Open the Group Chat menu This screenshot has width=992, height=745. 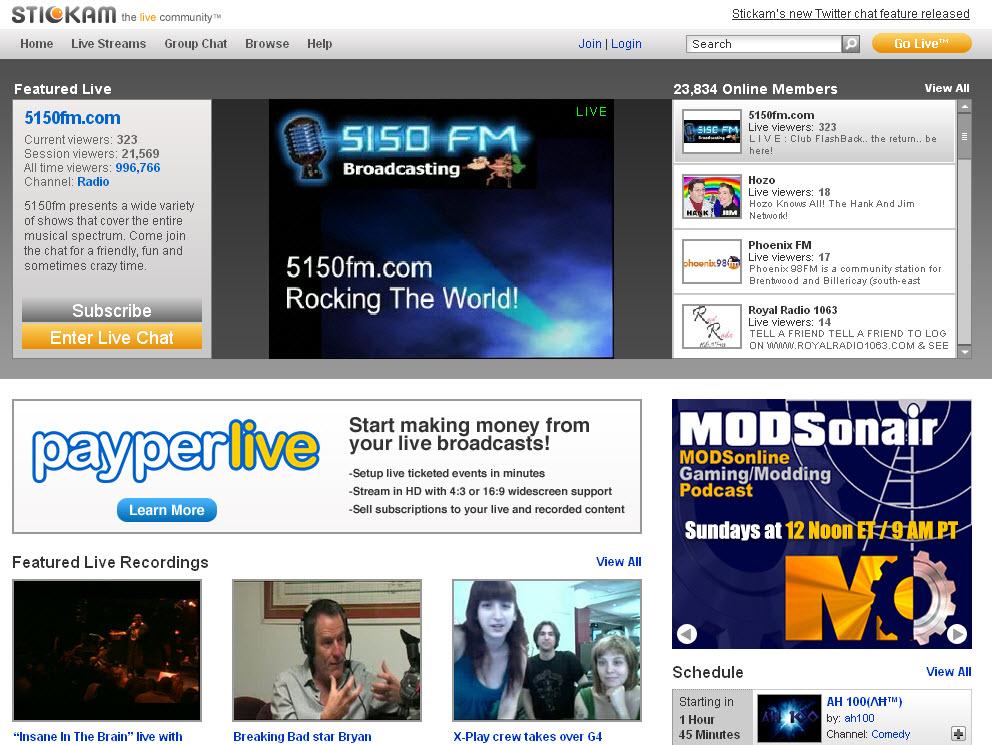pyautogui.click(x=195, y=44)
